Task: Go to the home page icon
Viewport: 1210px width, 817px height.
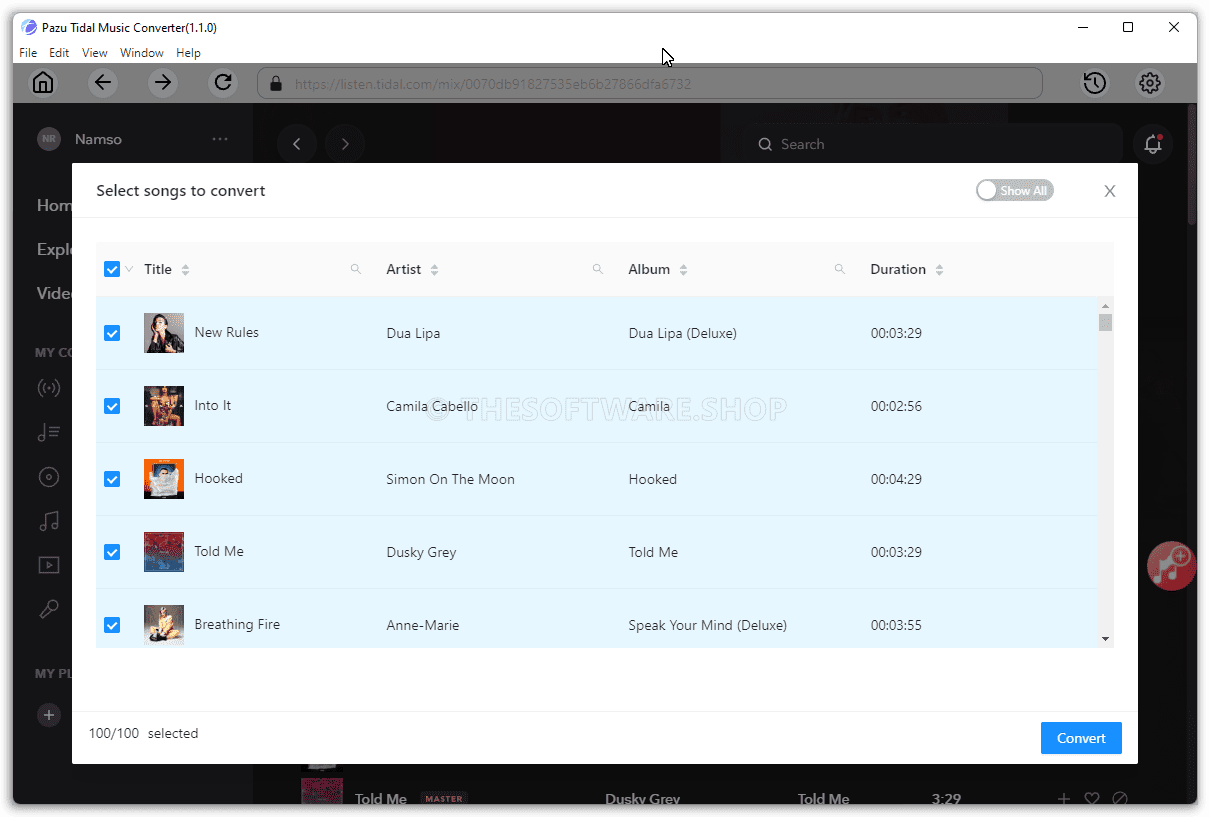Action: [43, 83]
